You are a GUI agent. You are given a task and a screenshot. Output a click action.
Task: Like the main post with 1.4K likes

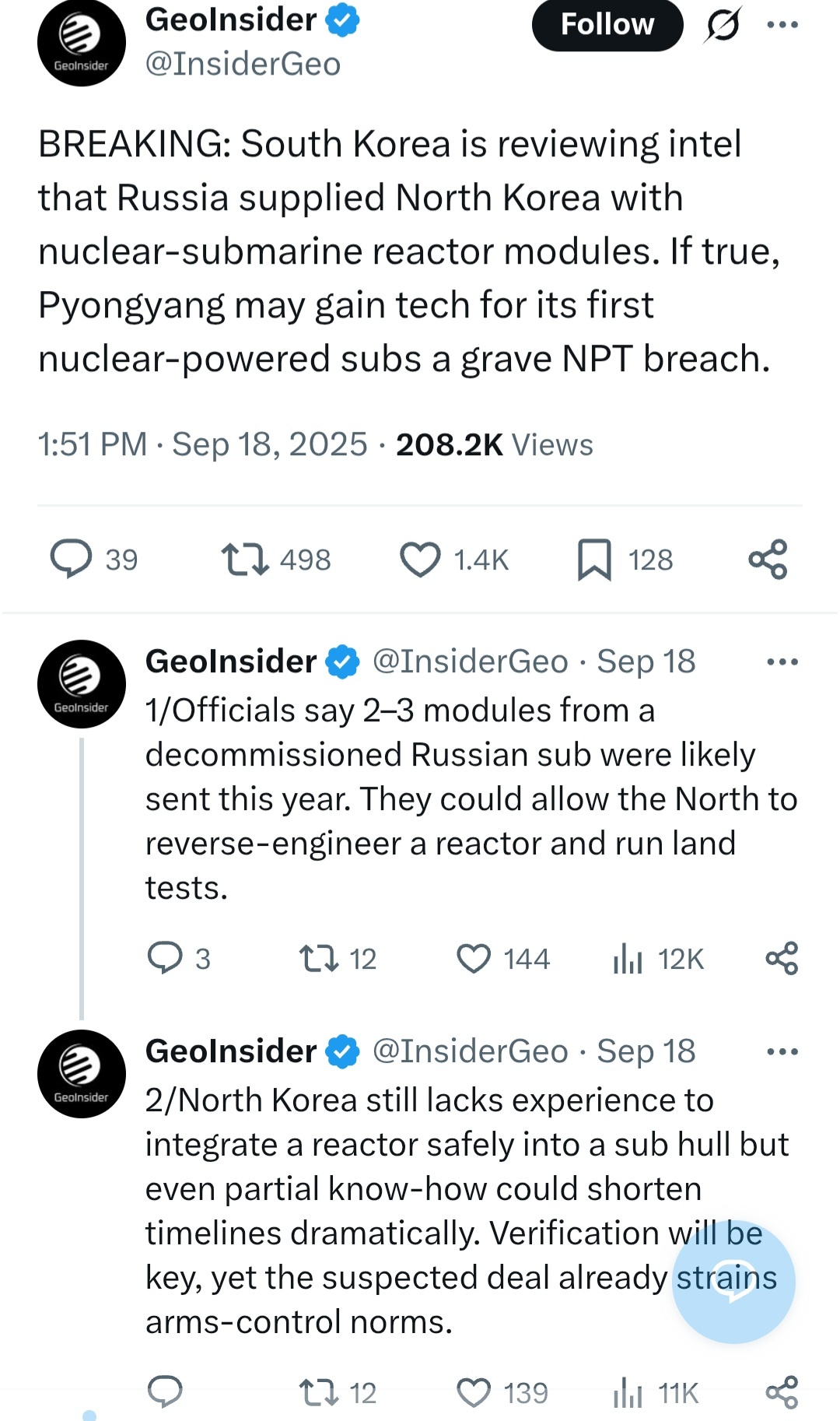click(x=420, y=560)
